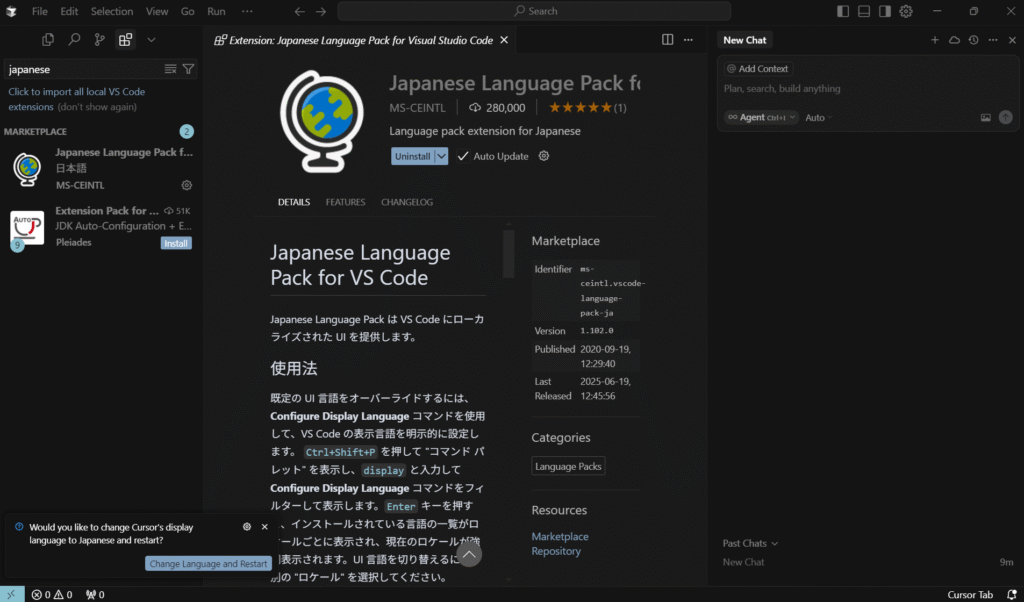
Task: Open the Source Control icon
Action: (x=99, y=40)
